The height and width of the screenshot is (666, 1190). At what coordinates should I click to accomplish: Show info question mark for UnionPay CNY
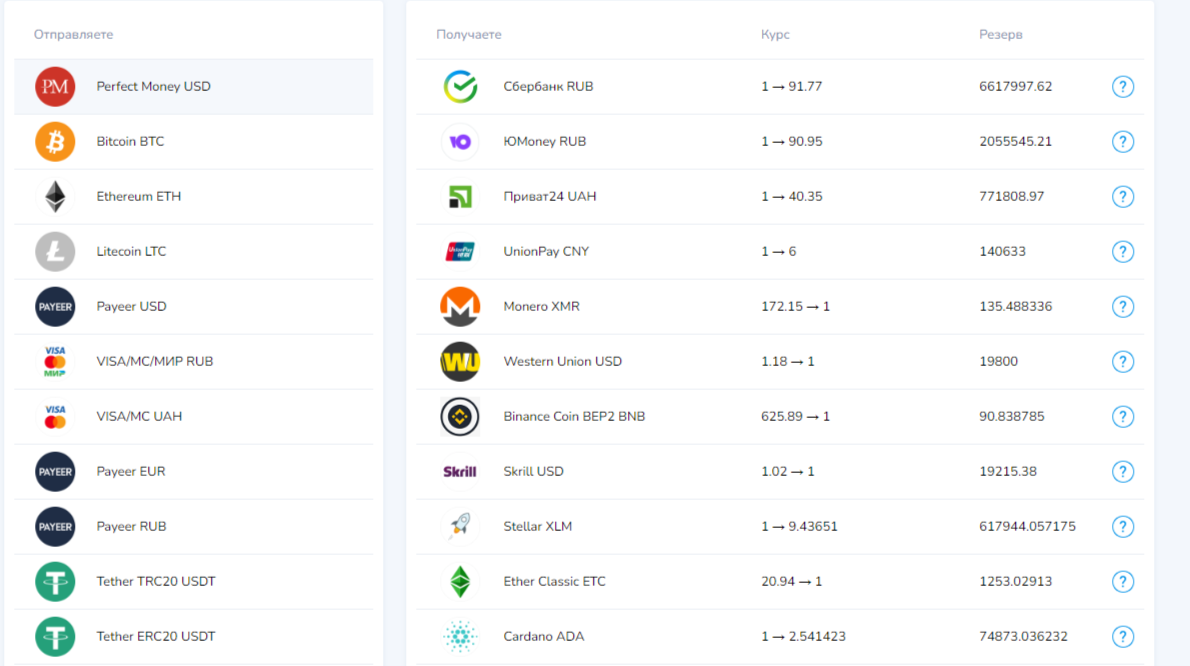pos(1122,252)
